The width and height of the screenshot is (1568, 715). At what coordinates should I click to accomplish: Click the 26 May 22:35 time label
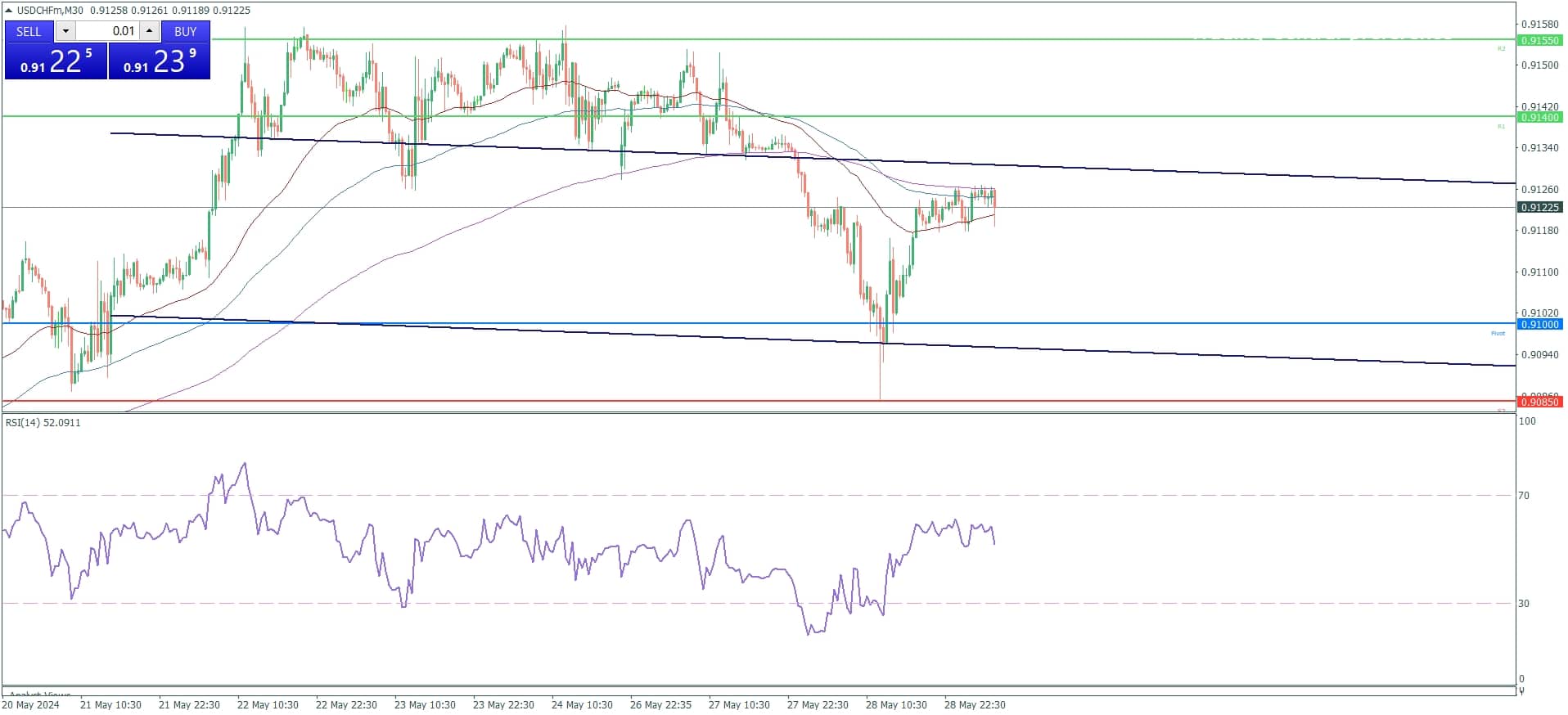[x=660, y=705]
